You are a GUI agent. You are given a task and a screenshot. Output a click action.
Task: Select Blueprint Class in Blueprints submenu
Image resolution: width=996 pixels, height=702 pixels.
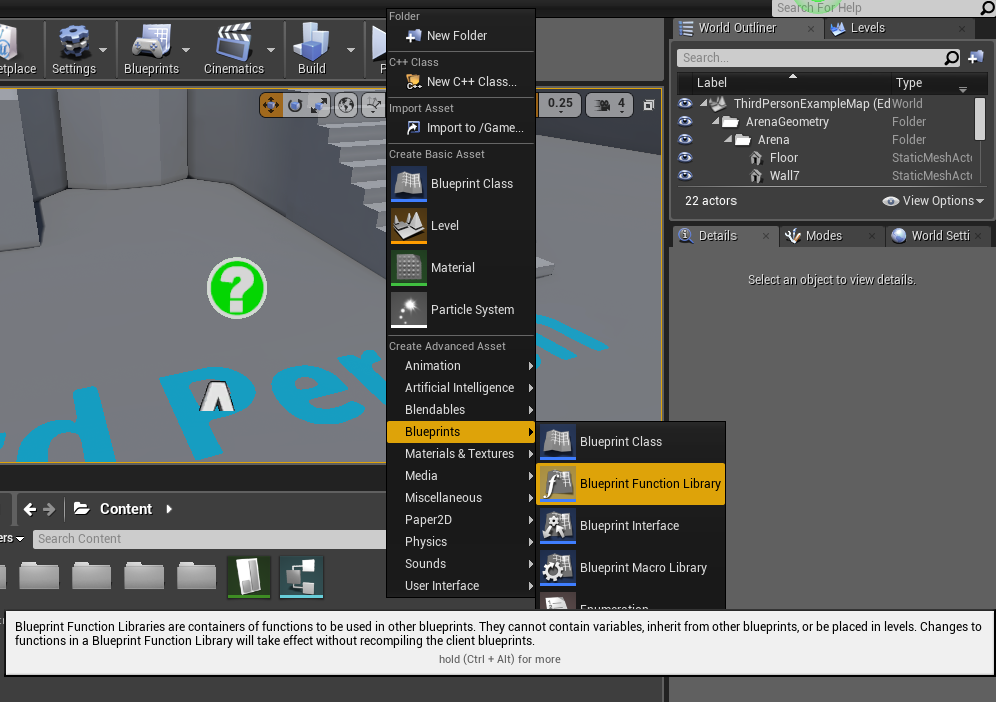[631, 442]
